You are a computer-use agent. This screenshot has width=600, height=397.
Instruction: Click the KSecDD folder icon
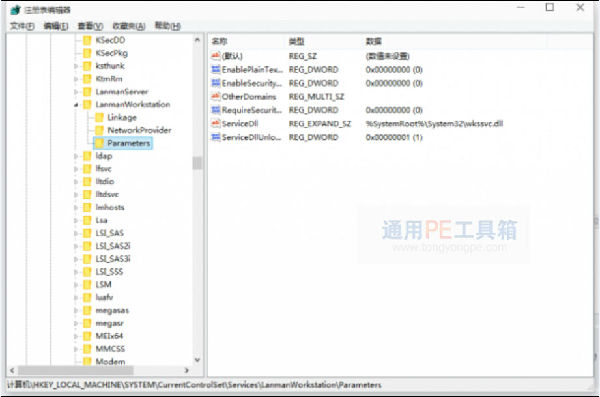[87, 40]
